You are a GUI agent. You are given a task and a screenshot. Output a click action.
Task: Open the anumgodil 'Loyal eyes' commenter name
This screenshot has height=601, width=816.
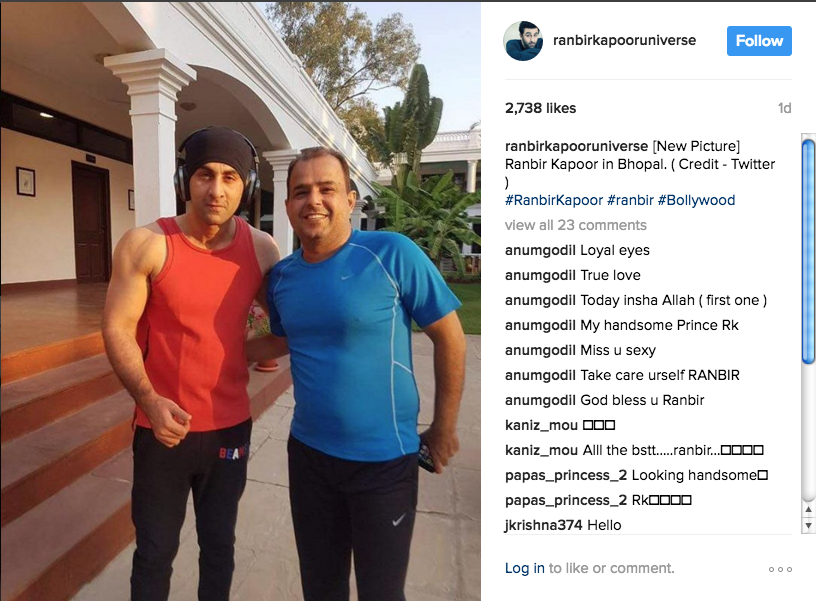pyautogui.click(x=540, y=250)
